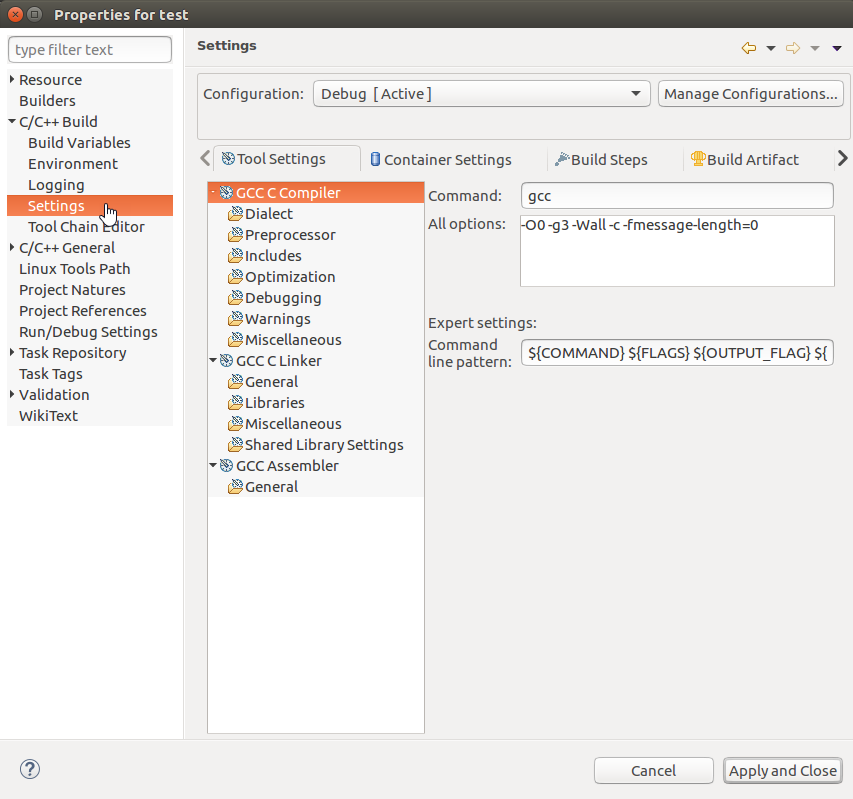Image resolution: width=853 pixels, height=799 pixels.
Task: Click the Includes folder icon
Action: (235, 256)
